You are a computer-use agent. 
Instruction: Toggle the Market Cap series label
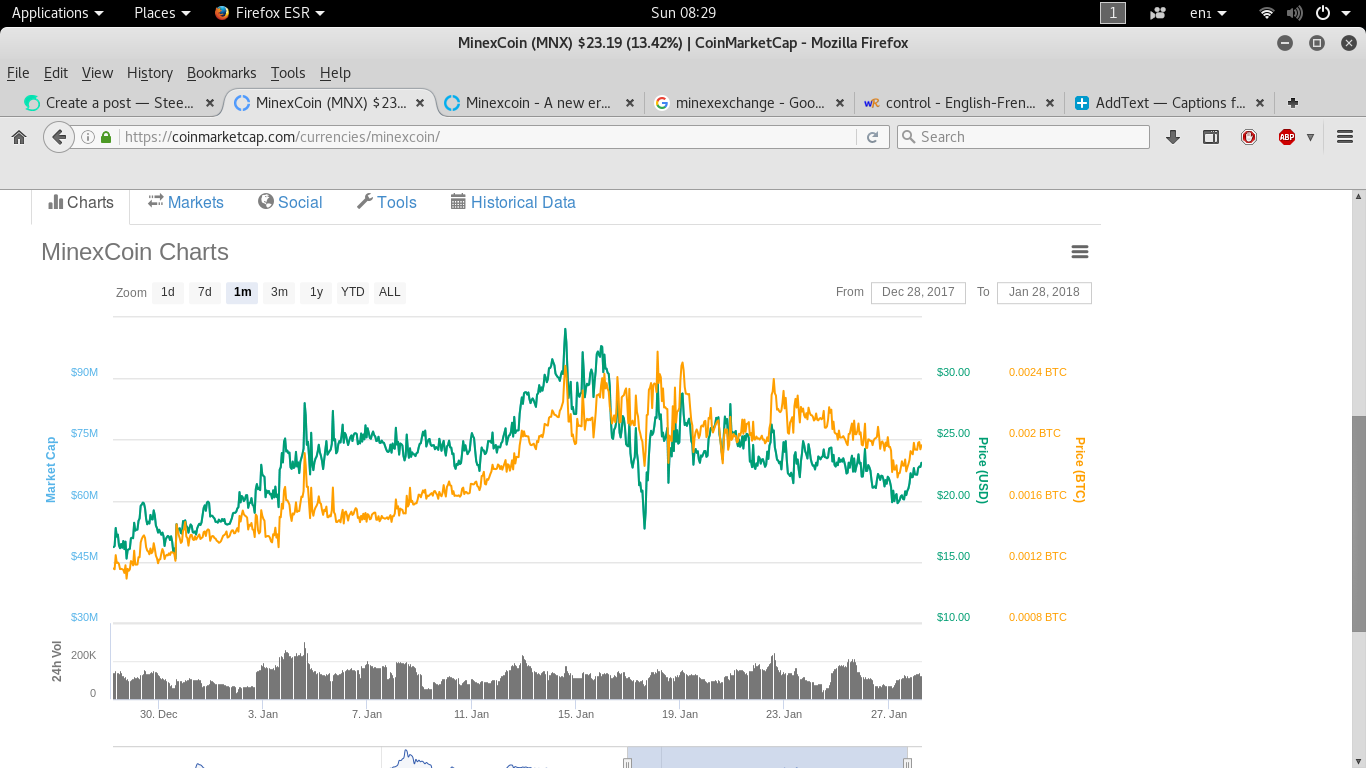click(51, 469)
